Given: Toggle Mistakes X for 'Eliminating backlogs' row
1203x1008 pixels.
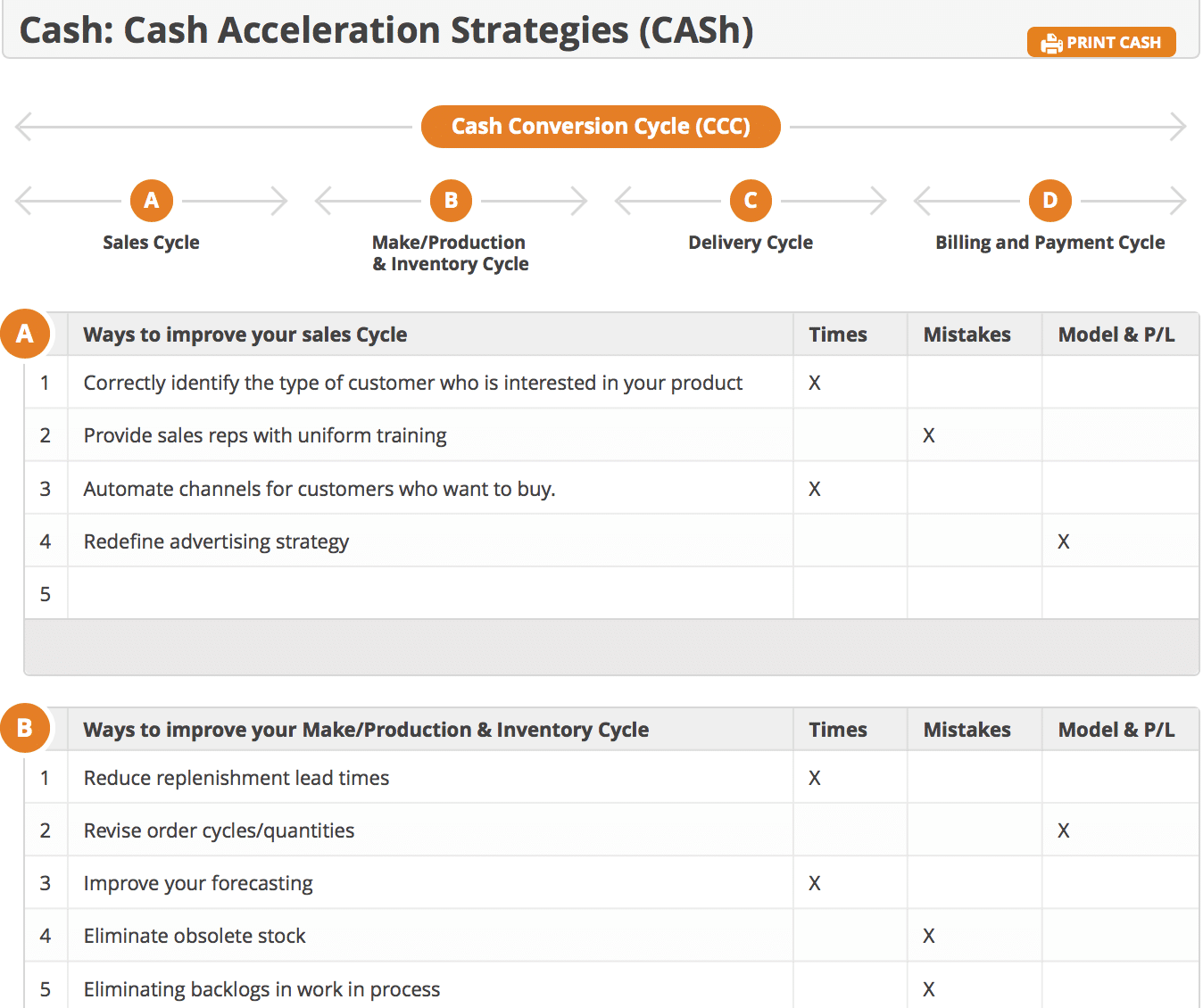Looking at the screenshot, I should point(929,989).
